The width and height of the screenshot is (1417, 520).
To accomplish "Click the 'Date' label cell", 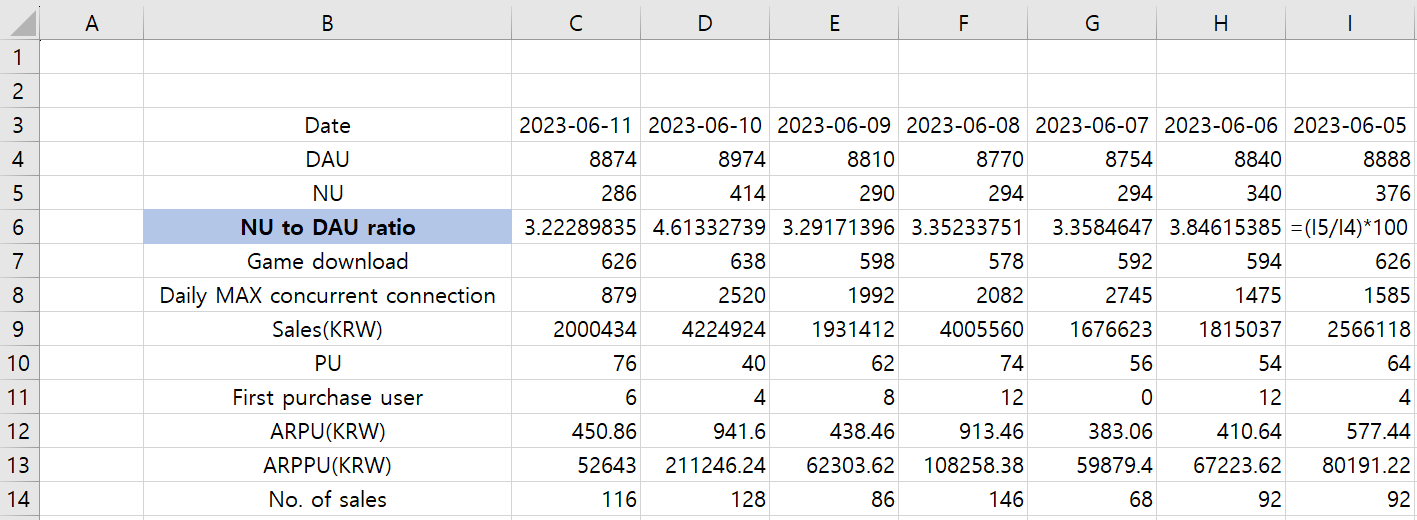I will pos(327,125).
